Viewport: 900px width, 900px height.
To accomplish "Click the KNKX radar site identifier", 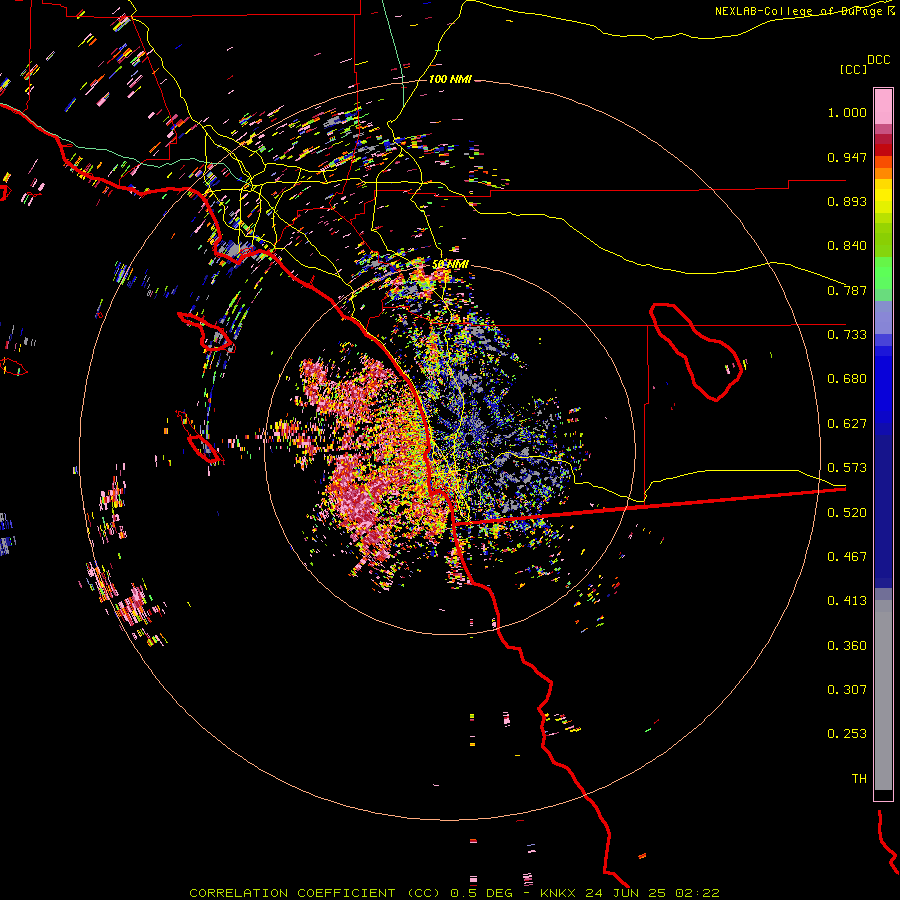I will (x=560, y=893).
